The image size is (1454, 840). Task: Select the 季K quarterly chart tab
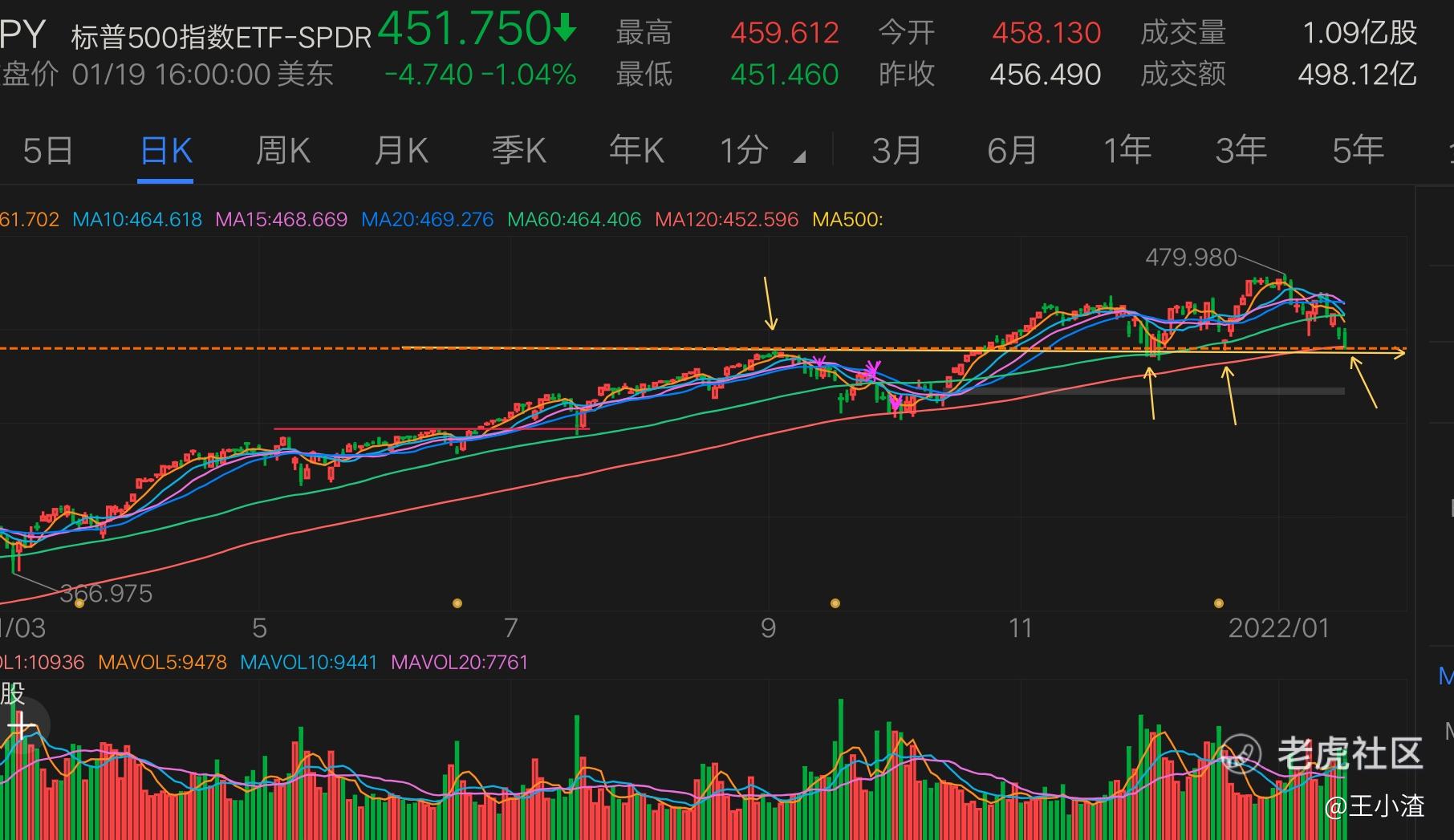(x=518, y=151)
